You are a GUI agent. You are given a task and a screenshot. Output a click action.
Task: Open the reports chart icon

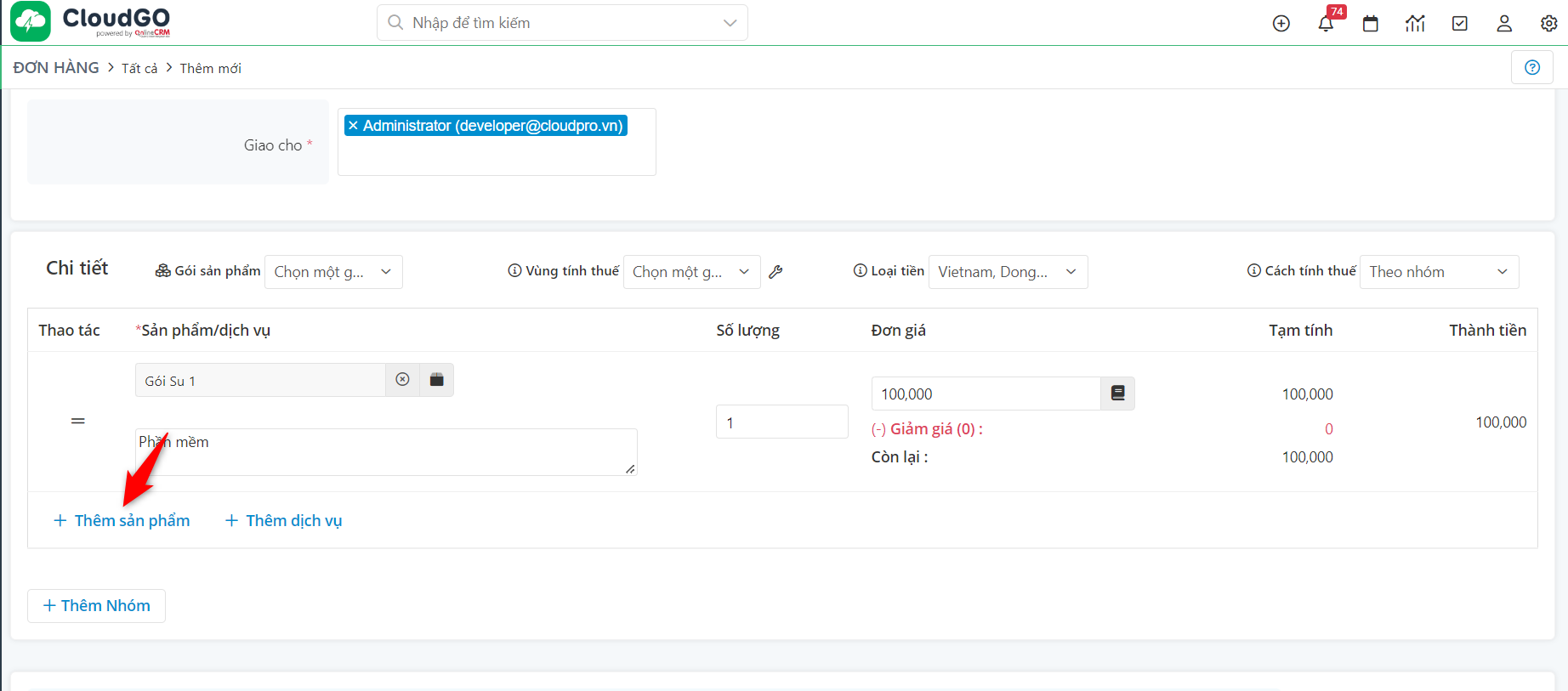coord(1415,24)
